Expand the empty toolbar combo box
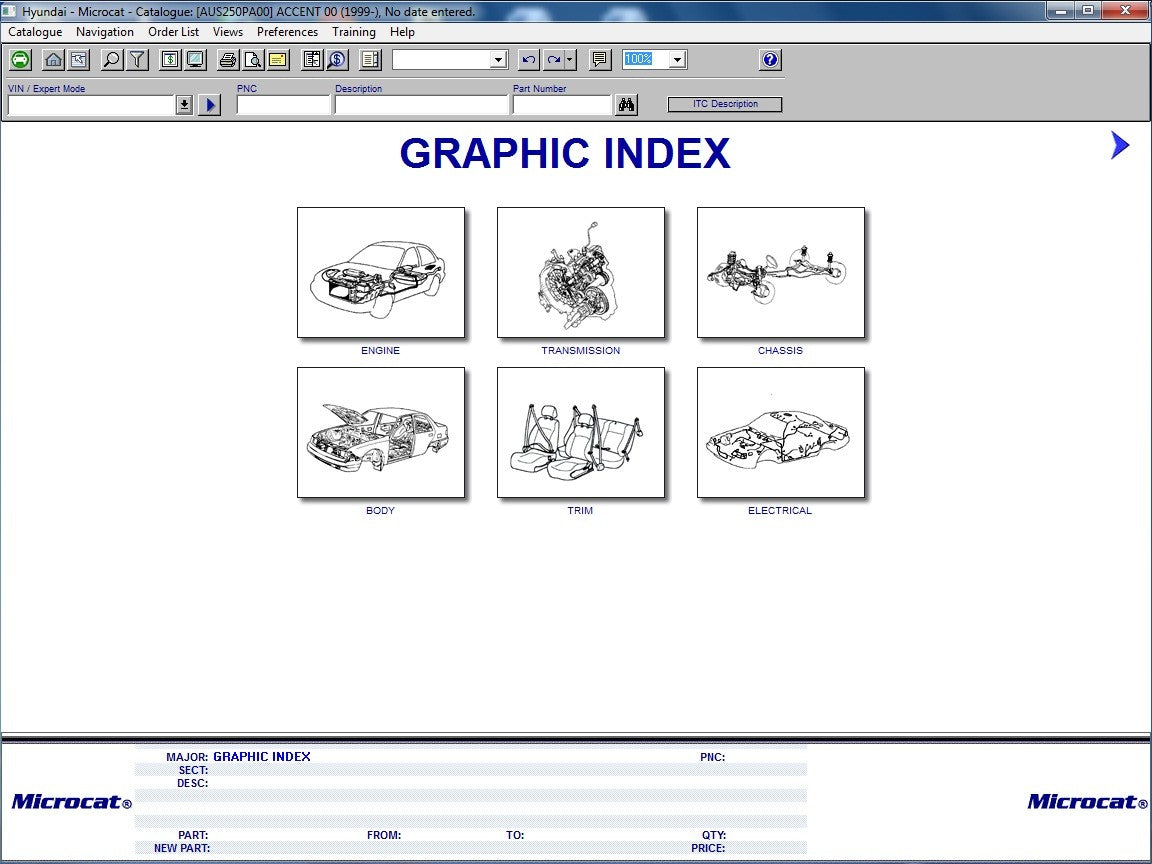The width and height of the screenshot is (1152, 864). tap(499, 60)
